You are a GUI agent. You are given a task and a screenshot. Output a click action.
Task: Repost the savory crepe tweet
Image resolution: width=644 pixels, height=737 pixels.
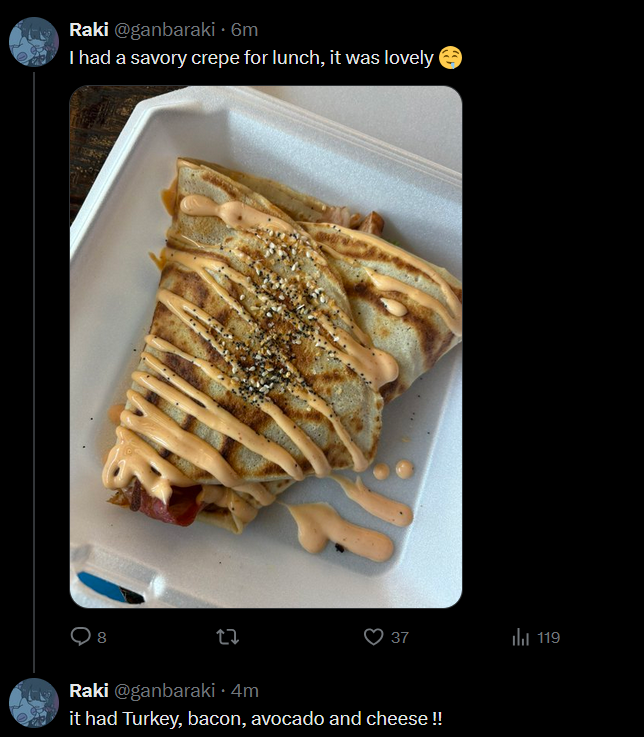click(x=228, y=637)
